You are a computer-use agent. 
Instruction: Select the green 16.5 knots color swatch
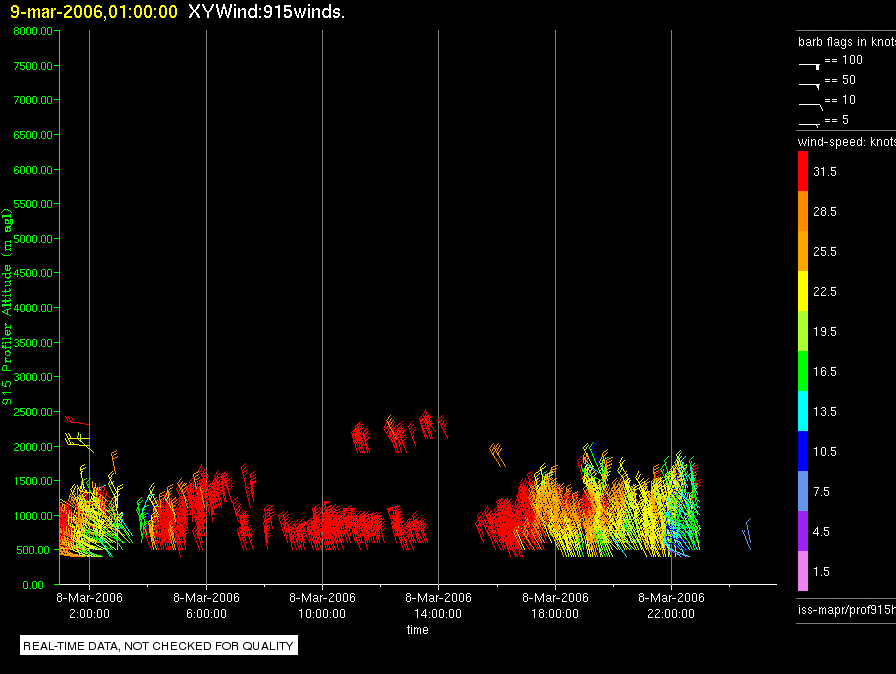[x=803, y=371]
